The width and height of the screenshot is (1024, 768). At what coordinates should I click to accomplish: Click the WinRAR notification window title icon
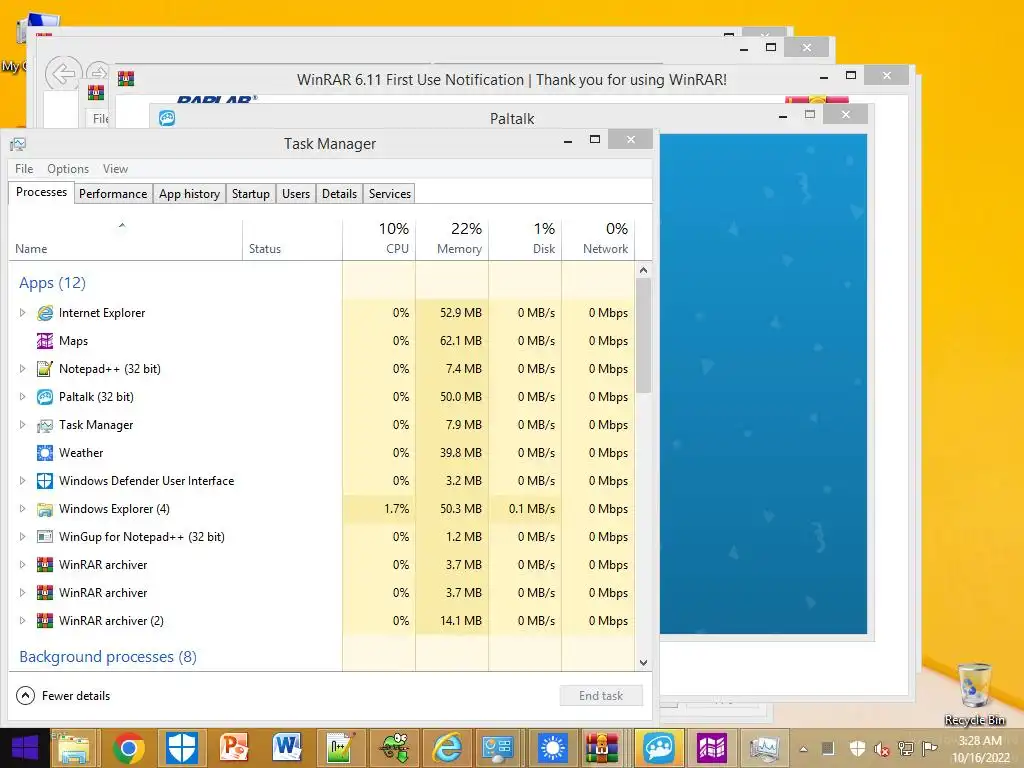126,79
